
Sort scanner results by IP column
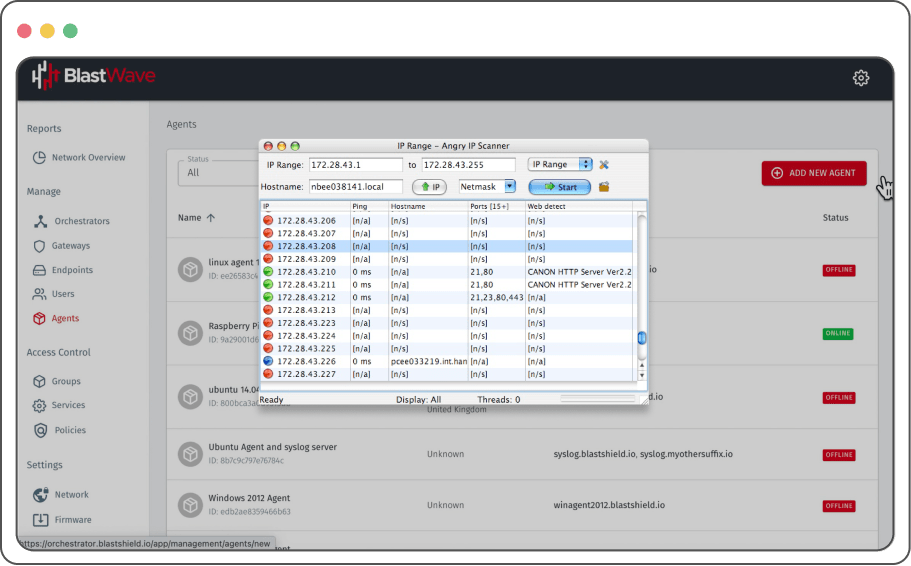[x=306, y=206]
